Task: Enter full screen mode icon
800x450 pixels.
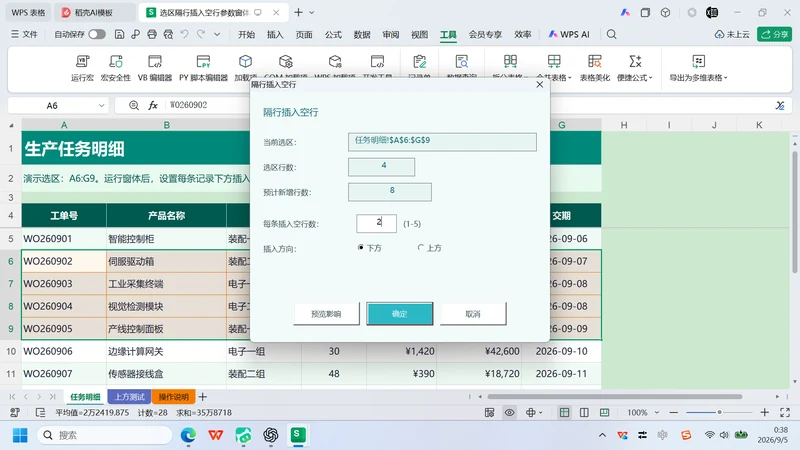Action: pos(785,412)
